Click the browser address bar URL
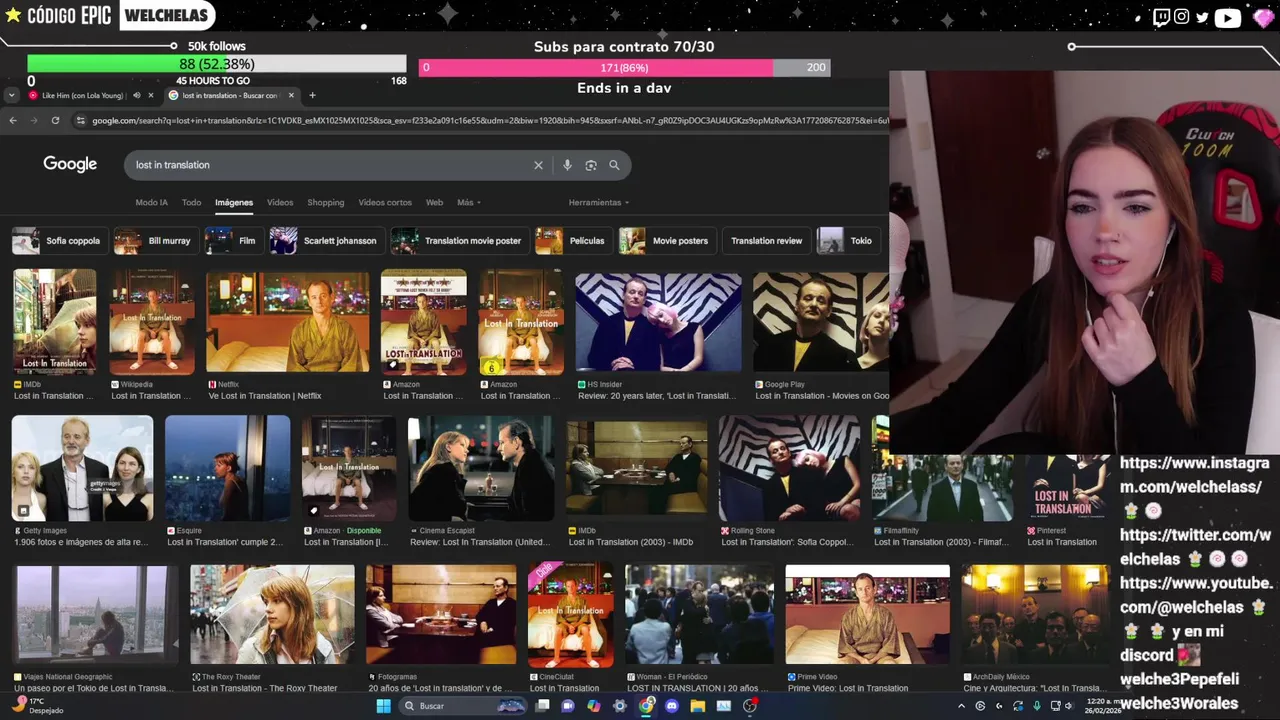The image size is (1280, 720). (490, 120)
